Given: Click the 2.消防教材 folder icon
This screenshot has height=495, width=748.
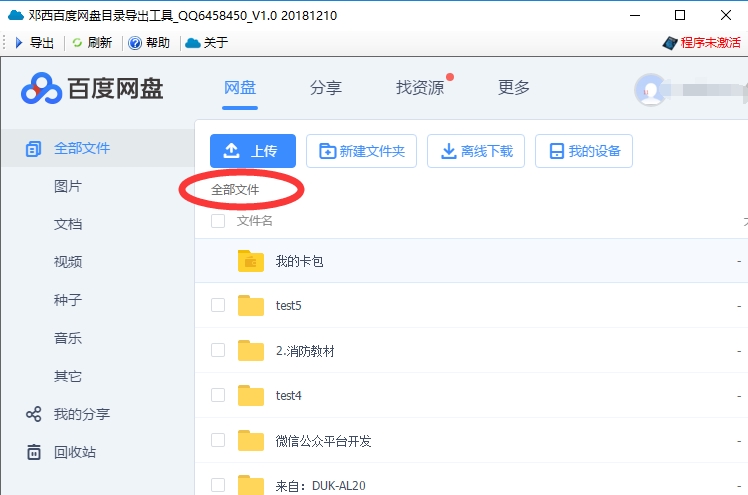Looking at the screenshot, I should tap(251, 351).
